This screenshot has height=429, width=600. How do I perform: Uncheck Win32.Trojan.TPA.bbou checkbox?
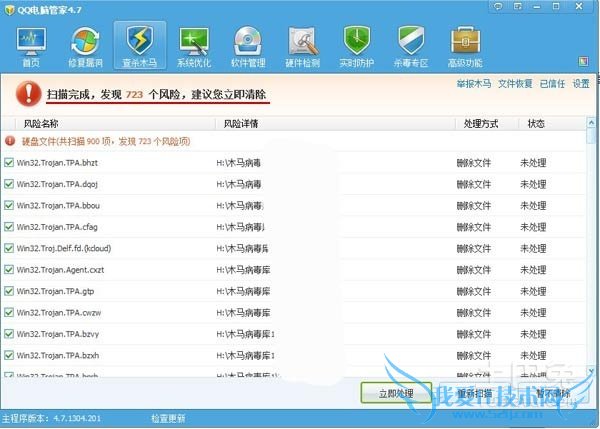coord(9,205)
